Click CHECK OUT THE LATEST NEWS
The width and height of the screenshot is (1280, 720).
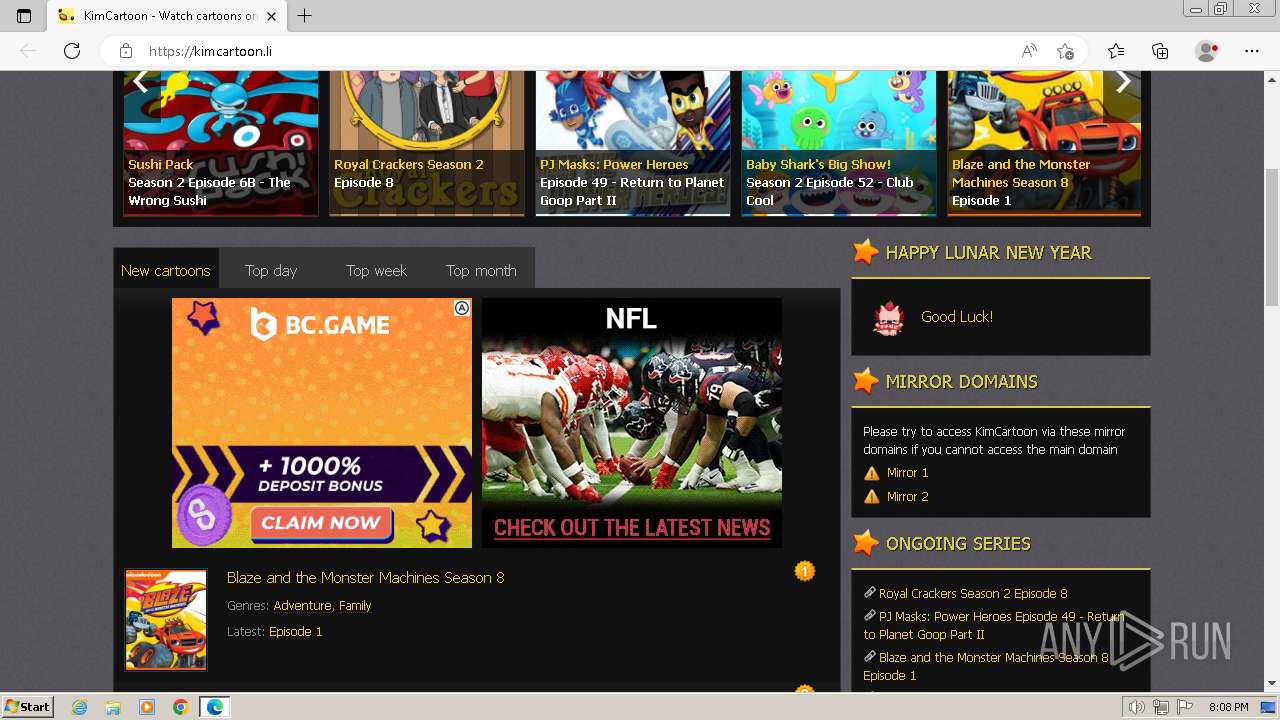pos(632,528)
